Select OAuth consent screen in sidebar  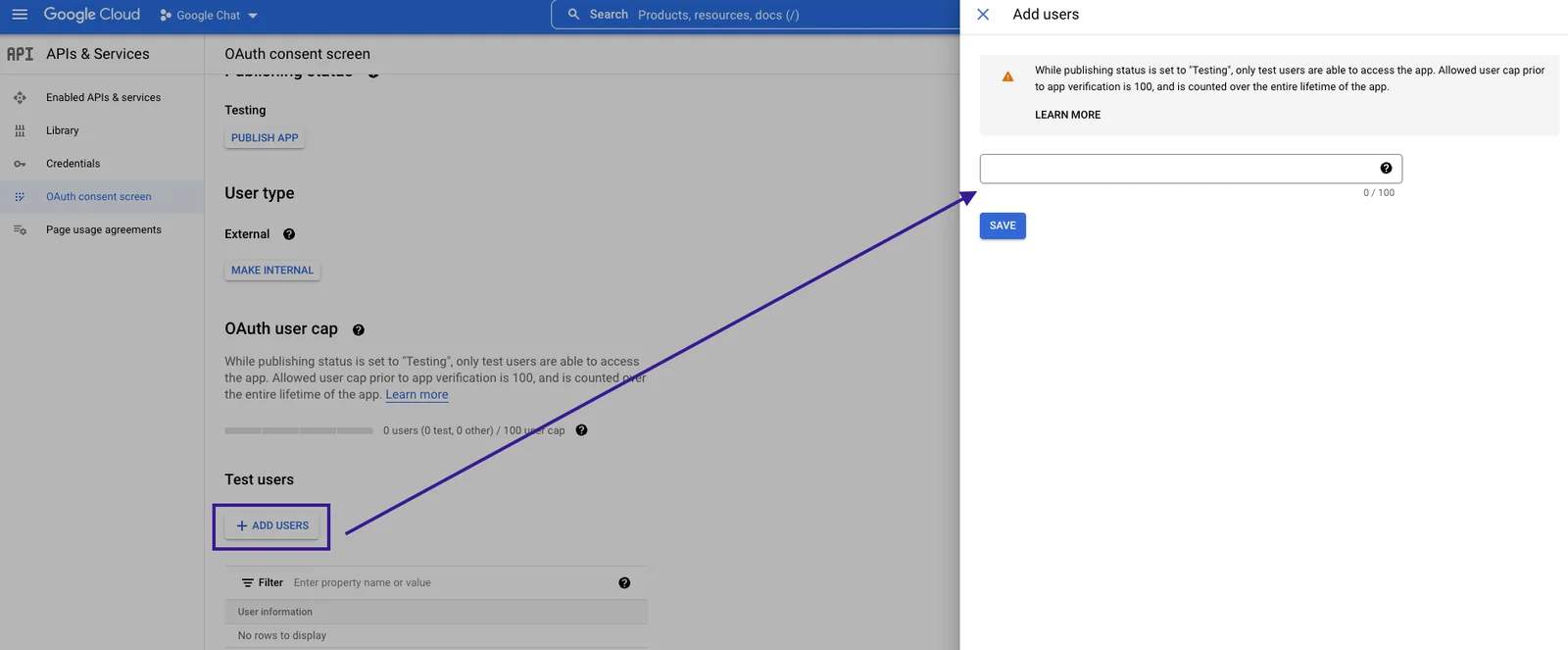99,197
